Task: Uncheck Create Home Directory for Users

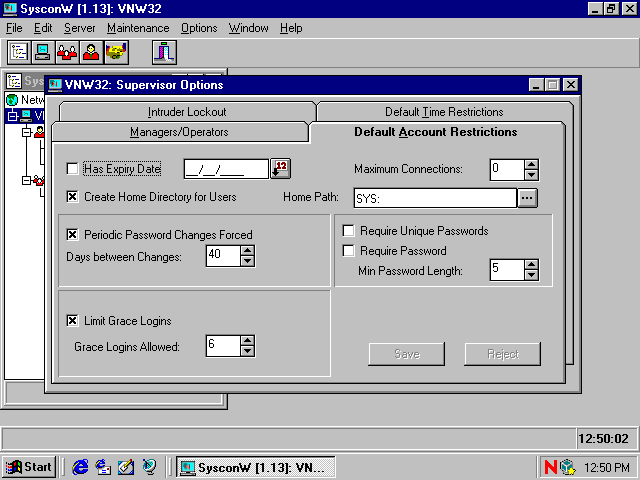Action: (72, 197)
